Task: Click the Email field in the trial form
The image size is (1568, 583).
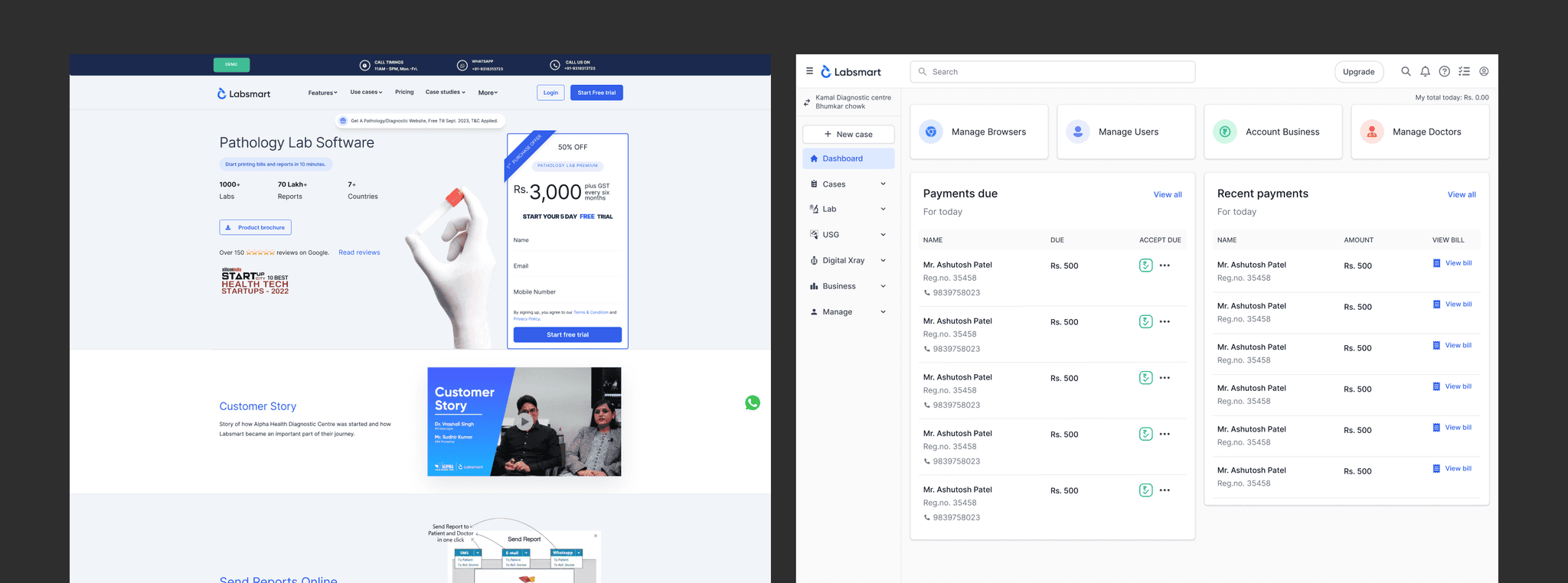Action: pos(567,267)
